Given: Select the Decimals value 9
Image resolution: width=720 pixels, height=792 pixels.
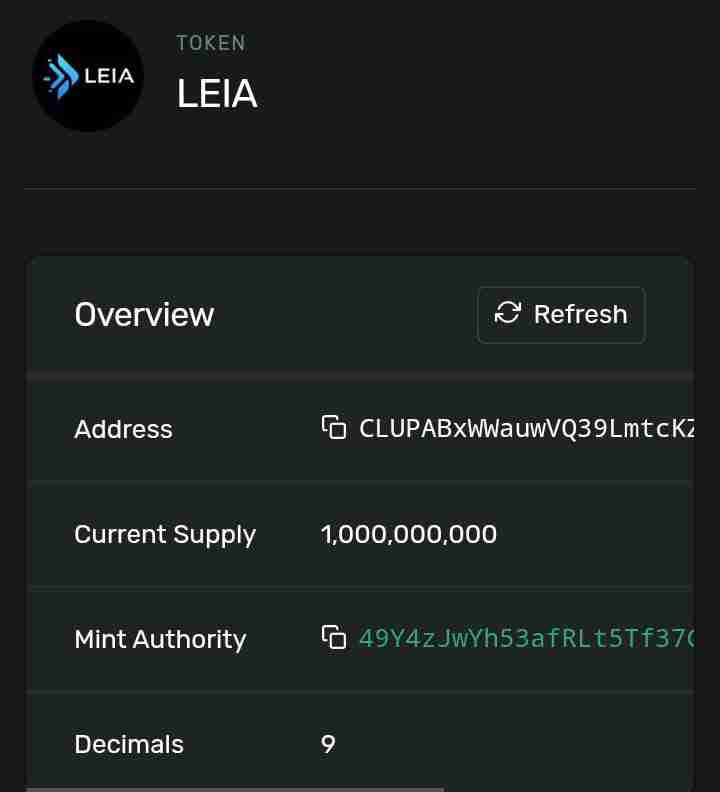Looking at the screenshot, I should 328,744.
